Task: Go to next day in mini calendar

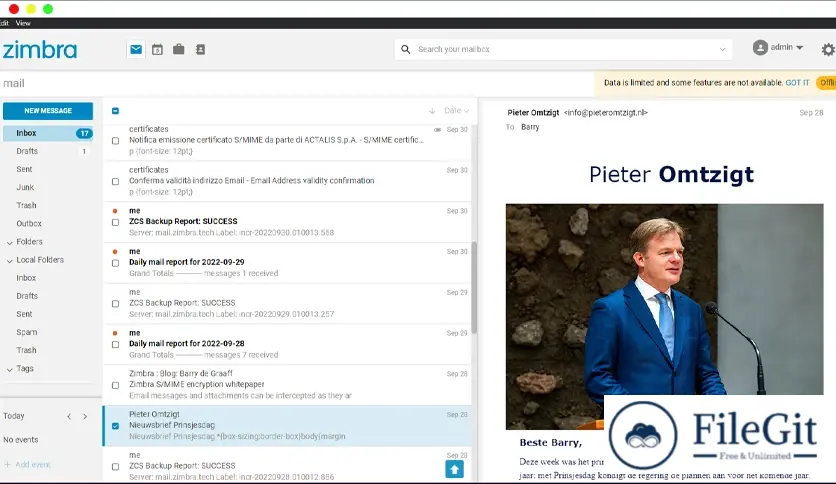Action: click(x=85, y=416)
